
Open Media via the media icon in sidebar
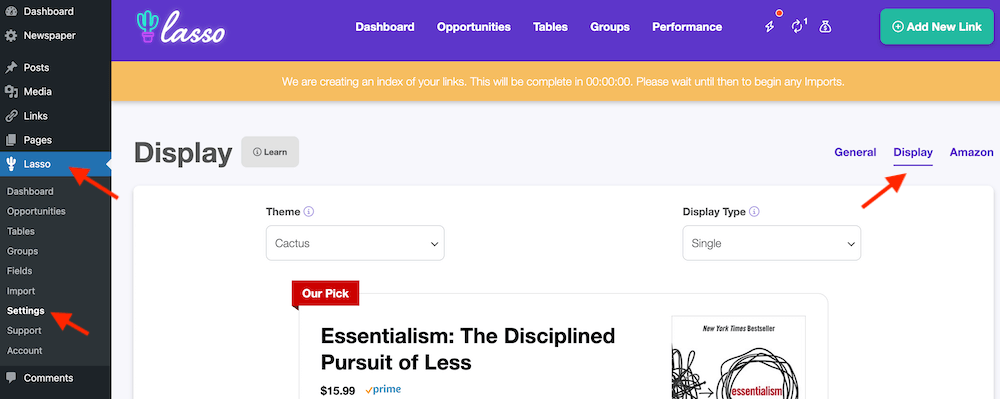11,92
